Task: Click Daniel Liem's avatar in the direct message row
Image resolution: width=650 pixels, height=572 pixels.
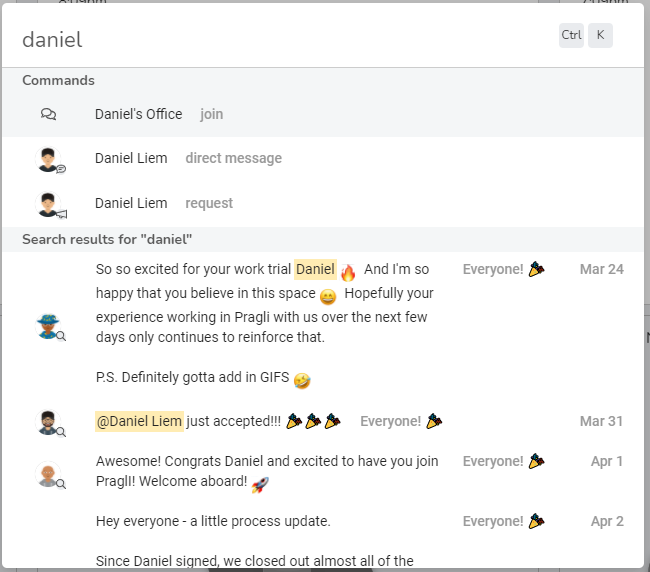Action: tap(49, 159)
